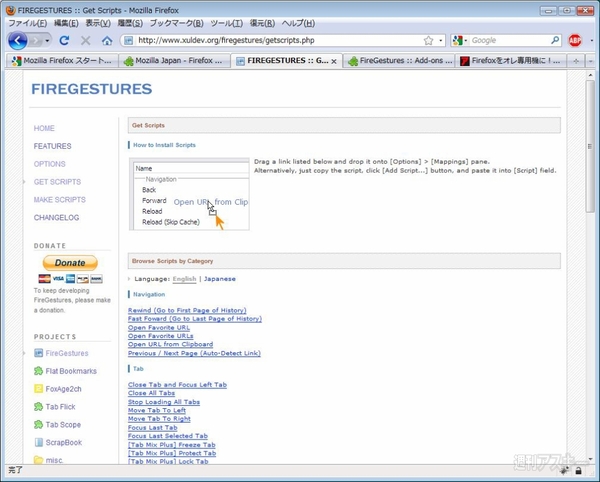600x482 pixels.
Task: Click the FoxAge2ch project icon
Action: click(38, 389)
